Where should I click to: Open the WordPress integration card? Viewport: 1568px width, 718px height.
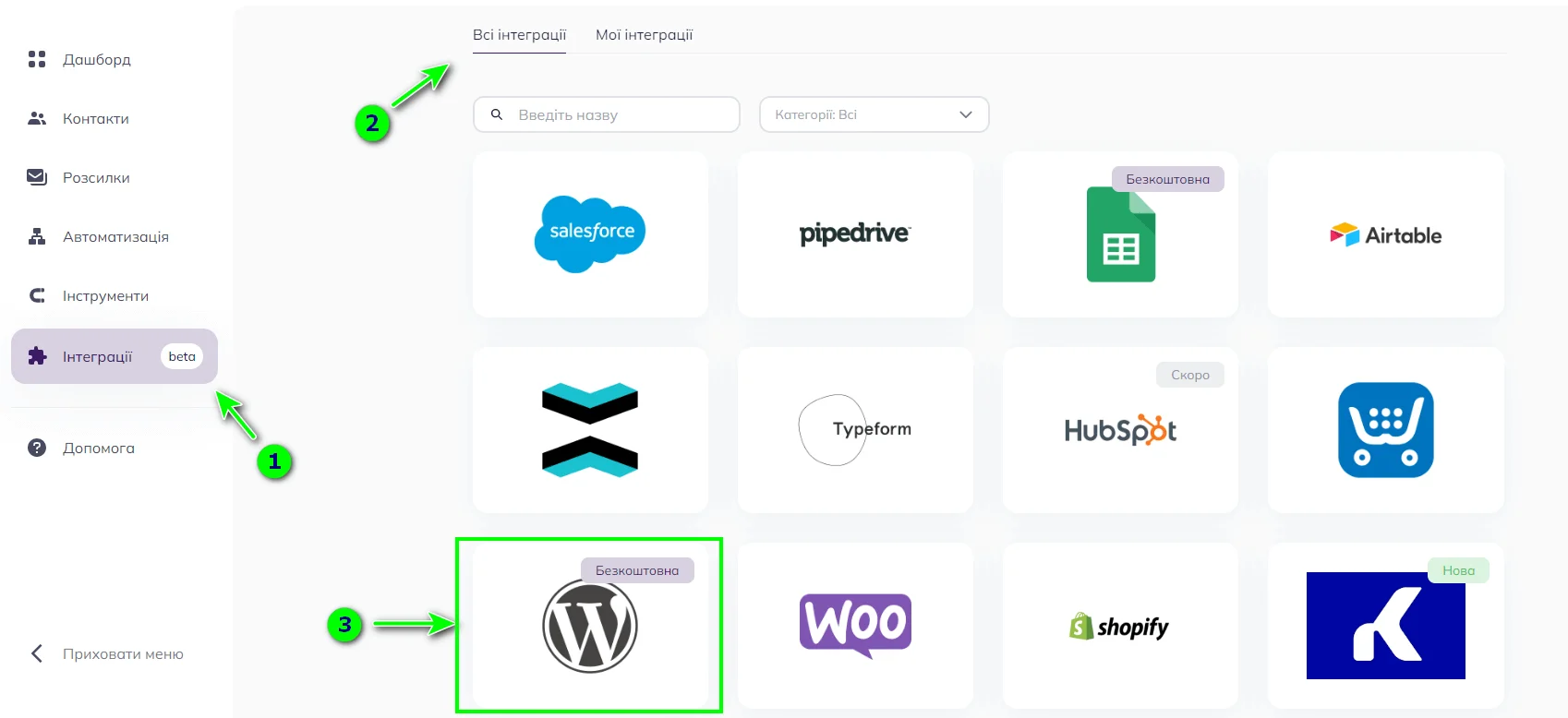click(590, 626)
